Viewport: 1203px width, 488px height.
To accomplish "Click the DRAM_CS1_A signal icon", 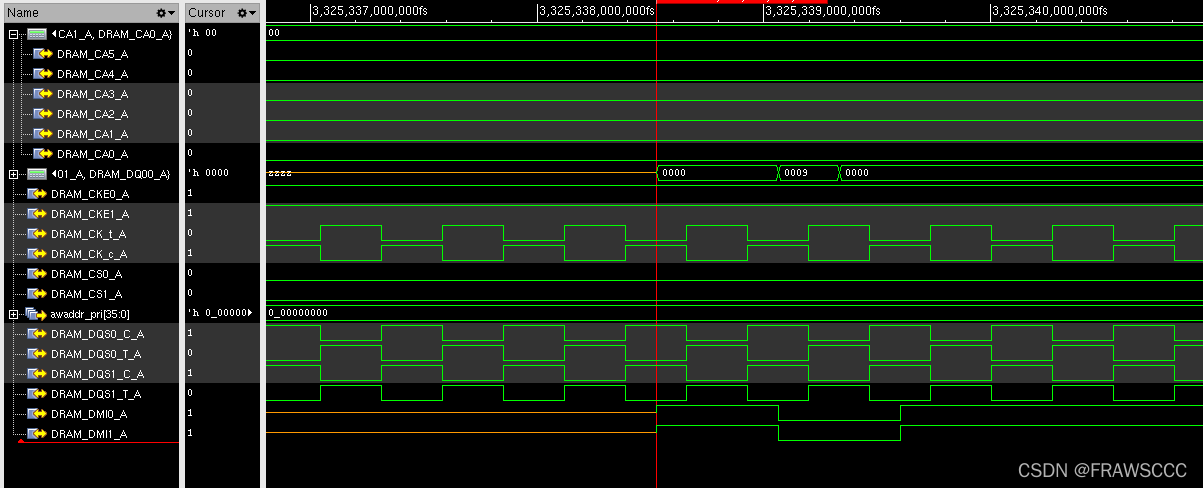I will click(37, 294).
